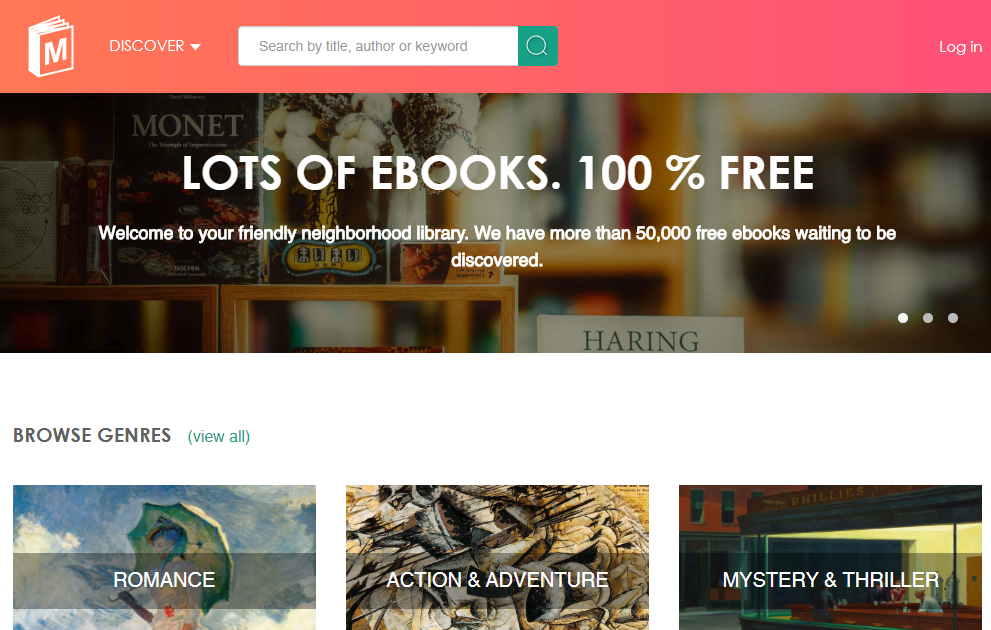Focus the title, author or keyword search field
The image size is (991, 630).
(x=378, y=46)
